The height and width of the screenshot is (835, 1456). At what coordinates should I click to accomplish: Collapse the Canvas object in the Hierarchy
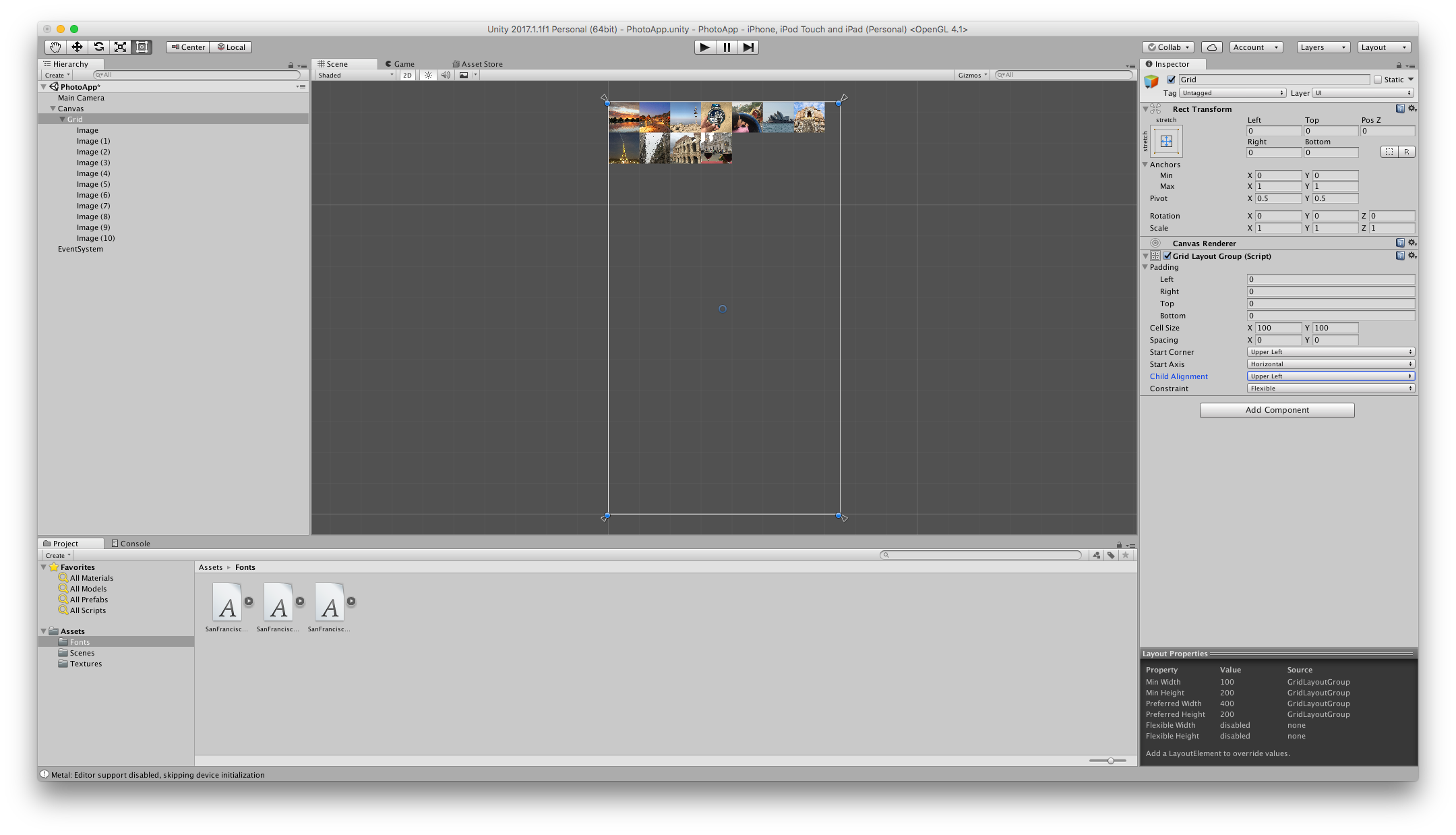click(53, 108)
